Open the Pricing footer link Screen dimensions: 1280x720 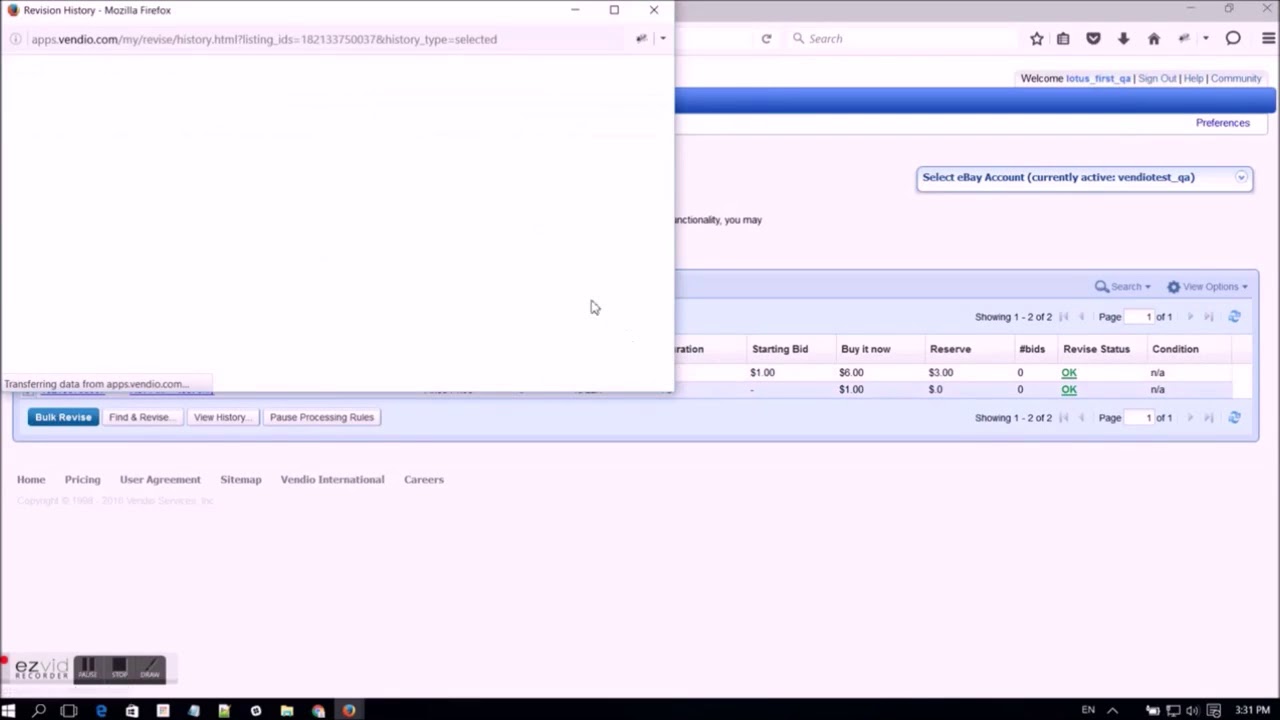point(83,480)
